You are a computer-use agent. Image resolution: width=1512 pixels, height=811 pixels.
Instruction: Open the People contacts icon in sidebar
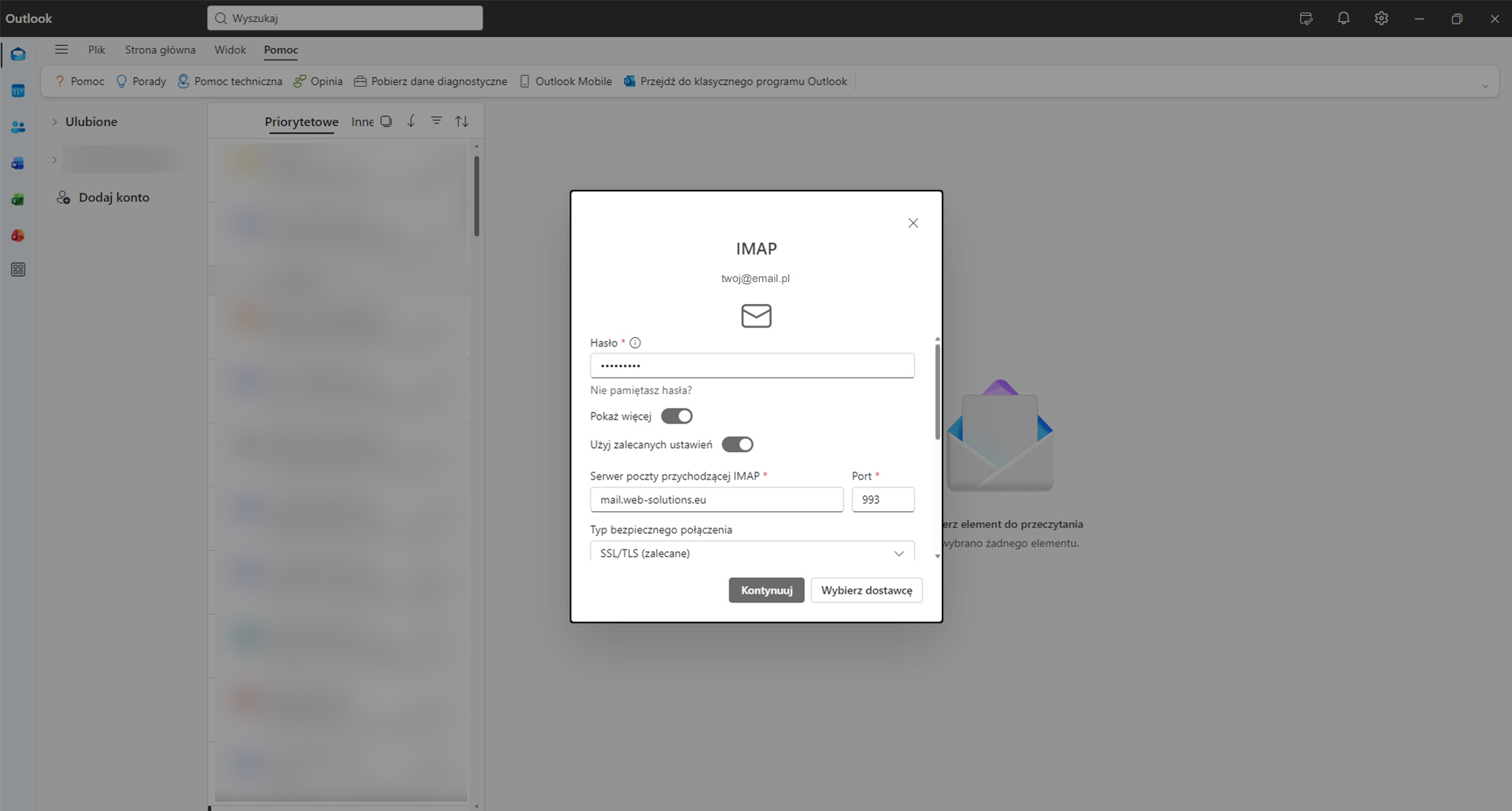(18, 128)
